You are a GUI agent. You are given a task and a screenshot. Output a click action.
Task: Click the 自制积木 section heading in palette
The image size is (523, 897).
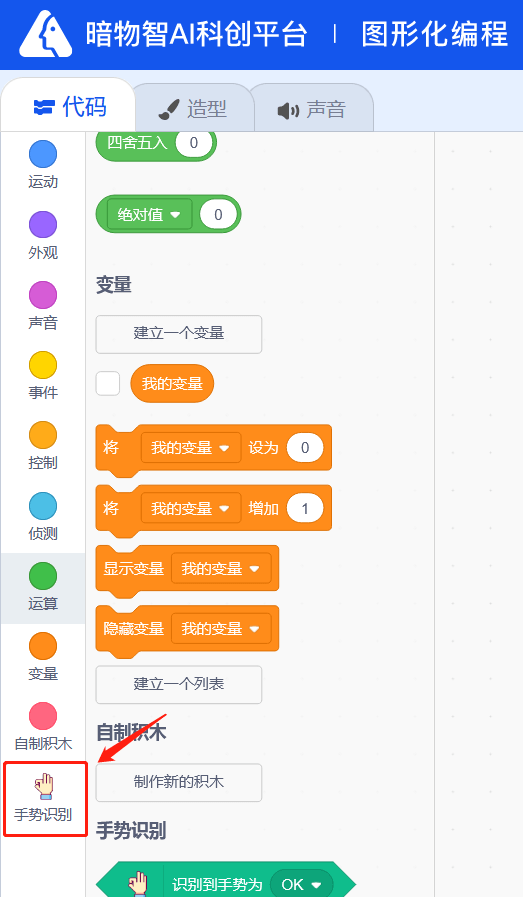[131, 732]
